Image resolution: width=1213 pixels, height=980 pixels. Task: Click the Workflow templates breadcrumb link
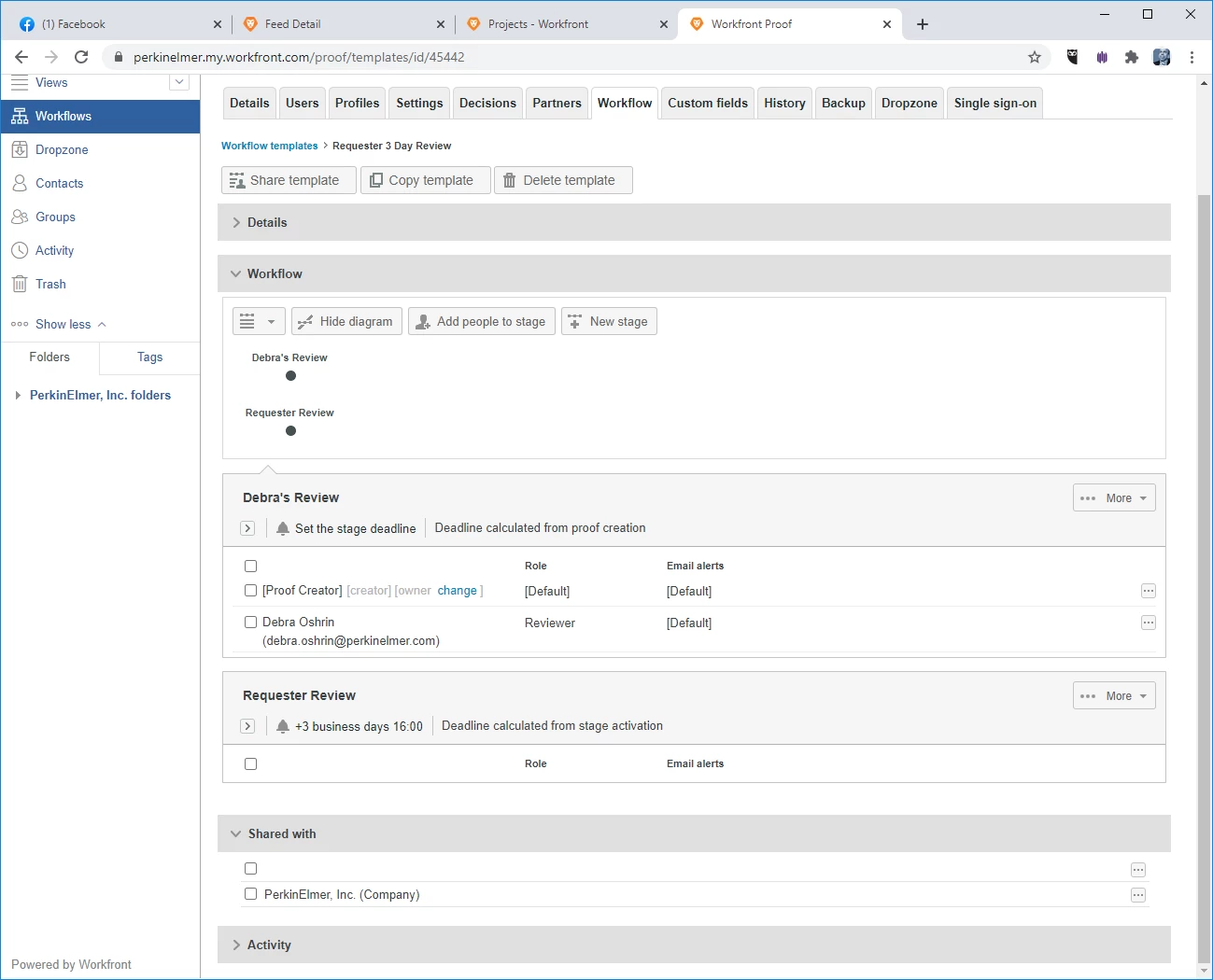(x=270, y=146)
